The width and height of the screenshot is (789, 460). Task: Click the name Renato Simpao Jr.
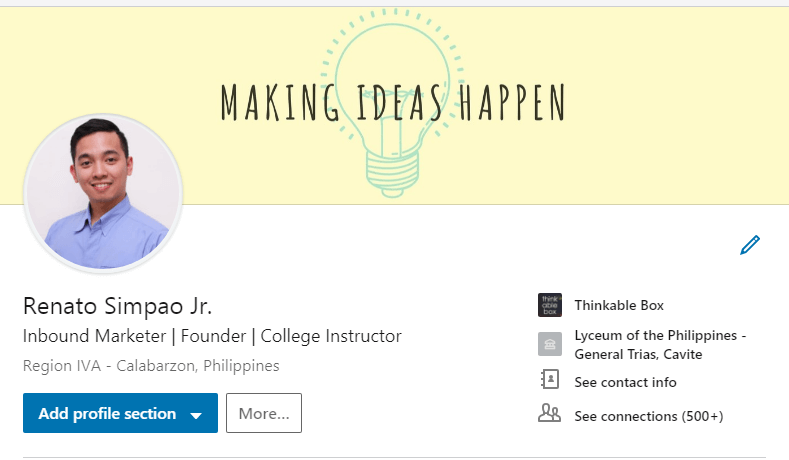(x=118, y=306)
